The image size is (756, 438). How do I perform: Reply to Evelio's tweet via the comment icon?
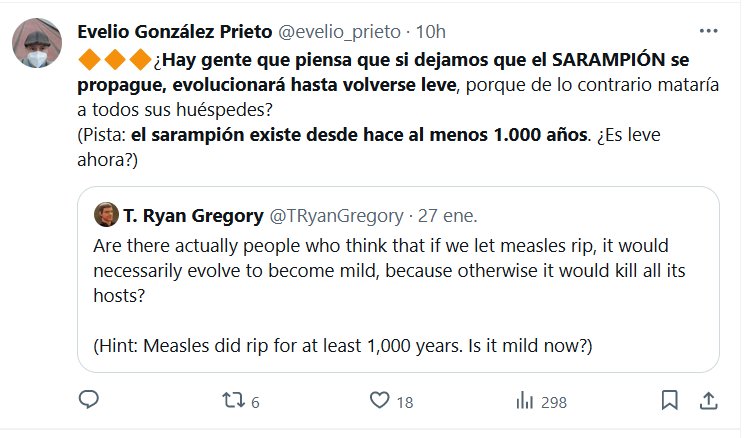coord(89,401)
